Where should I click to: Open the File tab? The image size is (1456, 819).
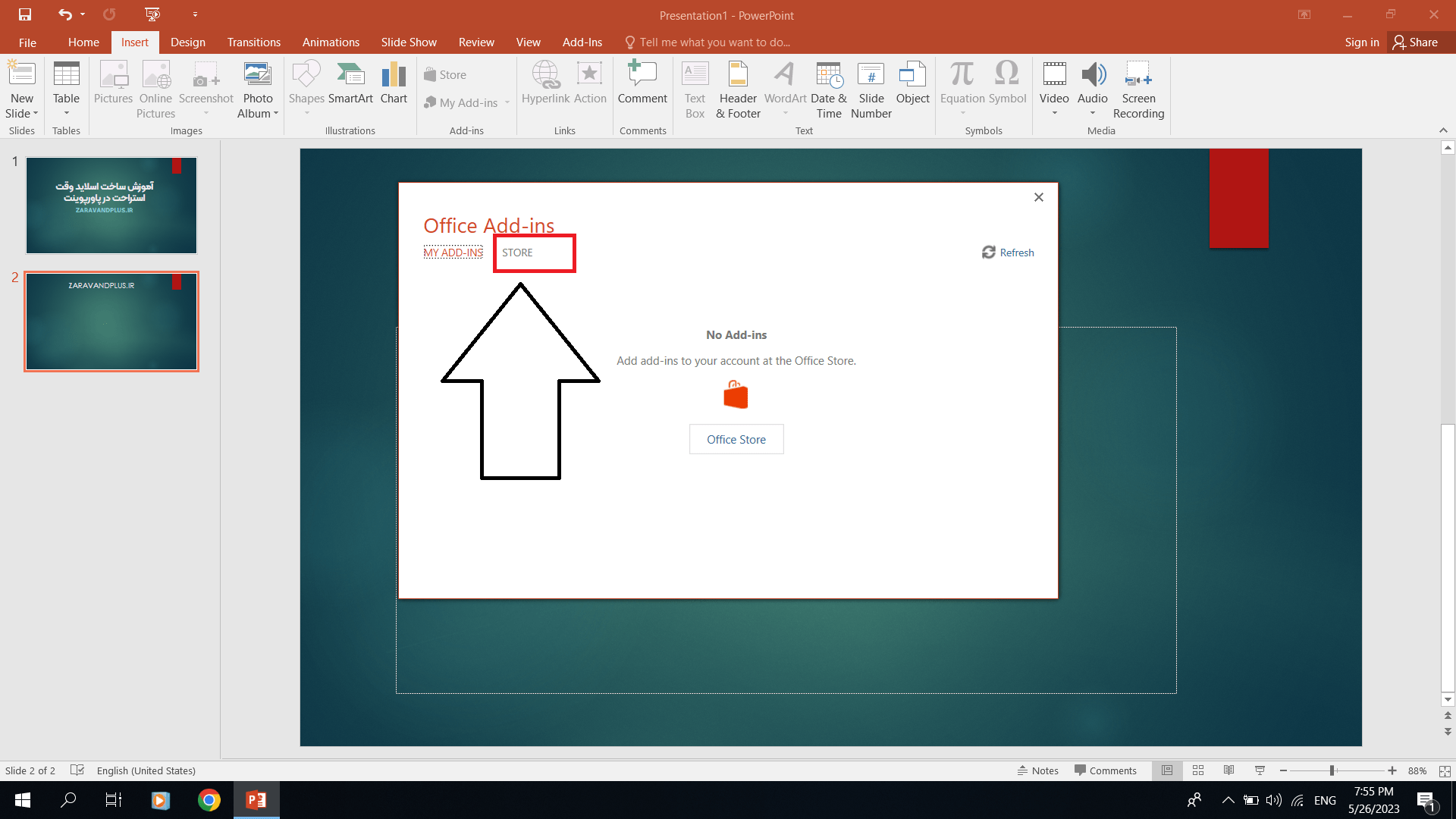(27, 42)
